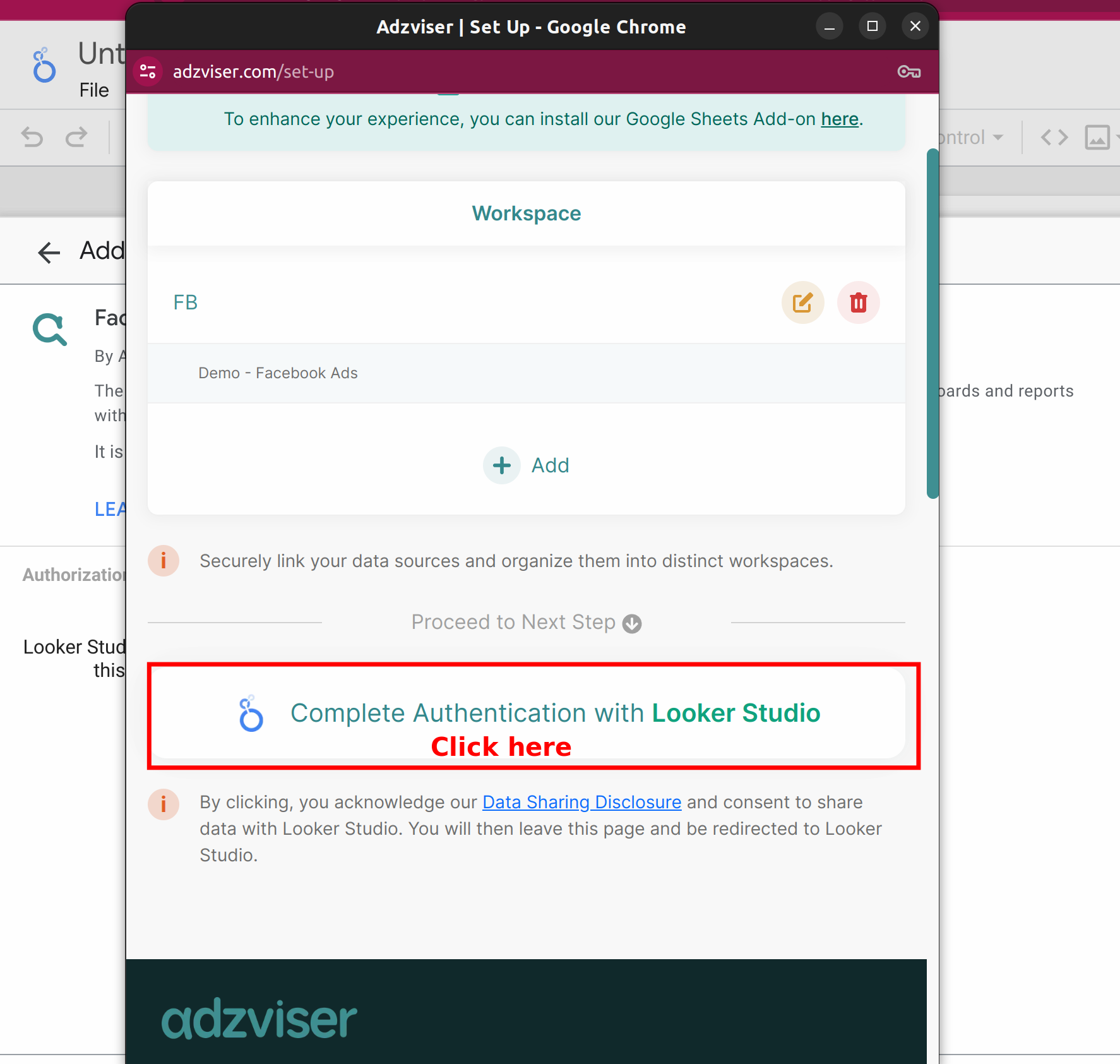Click the info icon beside the workspace tip

164,561
